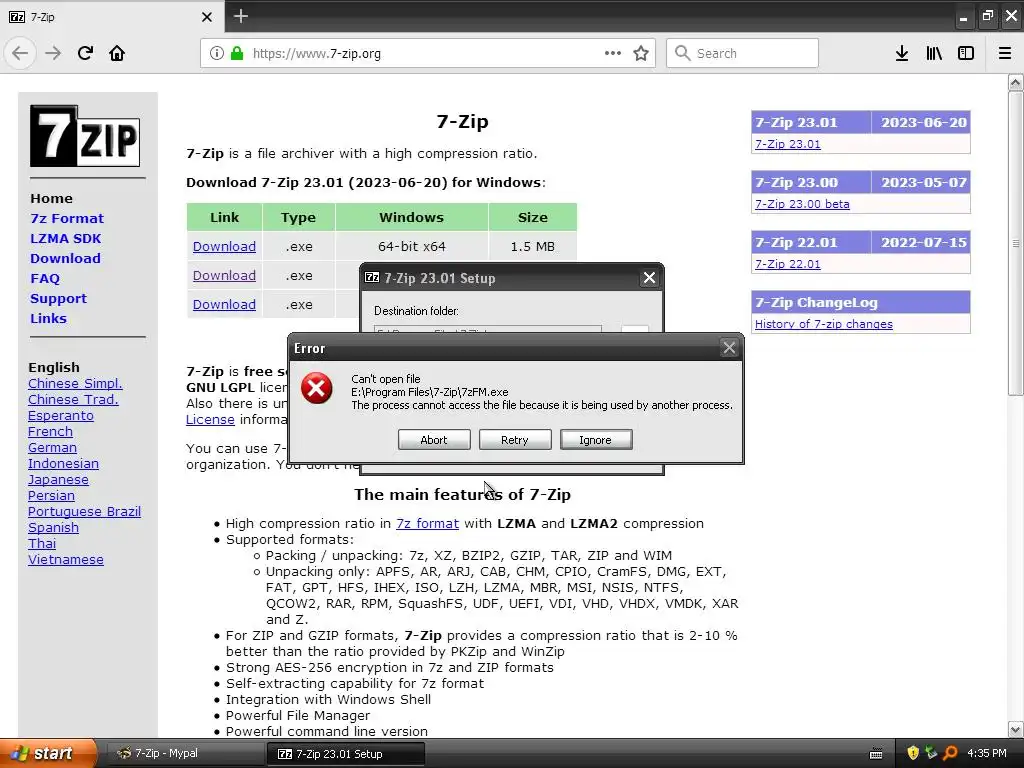Click Abort in the Error dialog

434,440
